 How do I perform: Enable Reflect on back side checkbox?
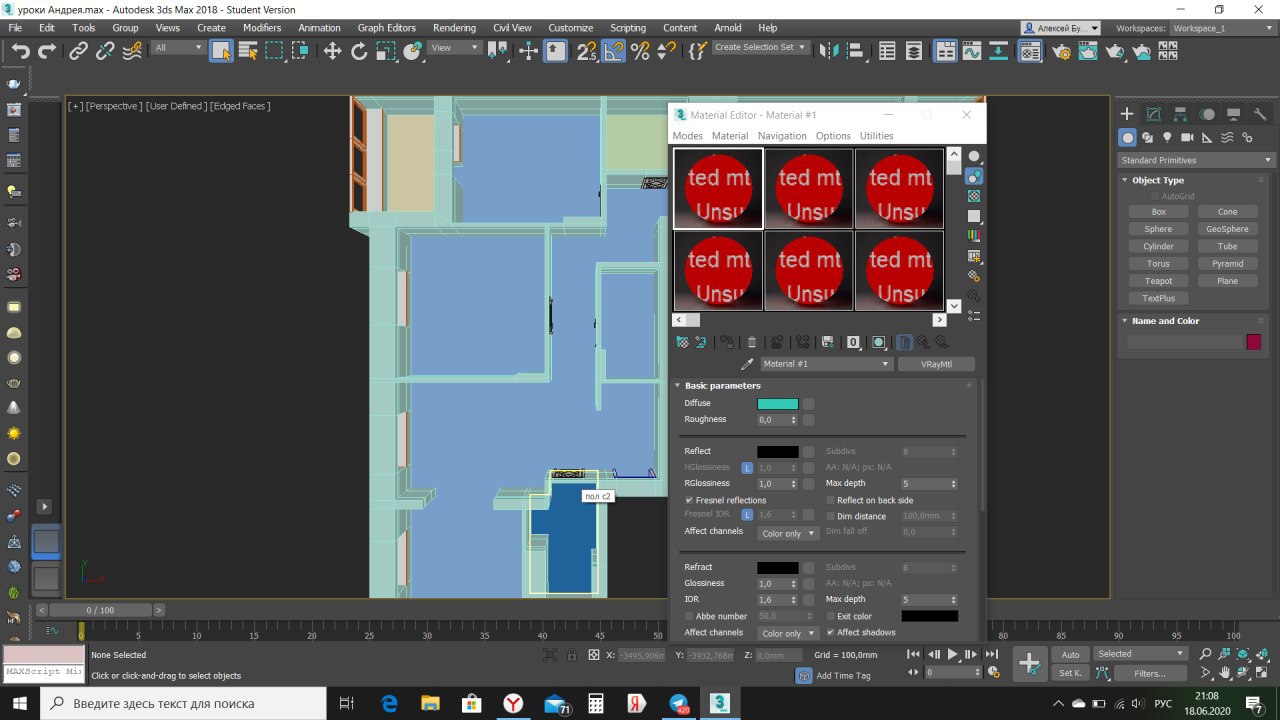pyautogui.click(x=830, y=500)
